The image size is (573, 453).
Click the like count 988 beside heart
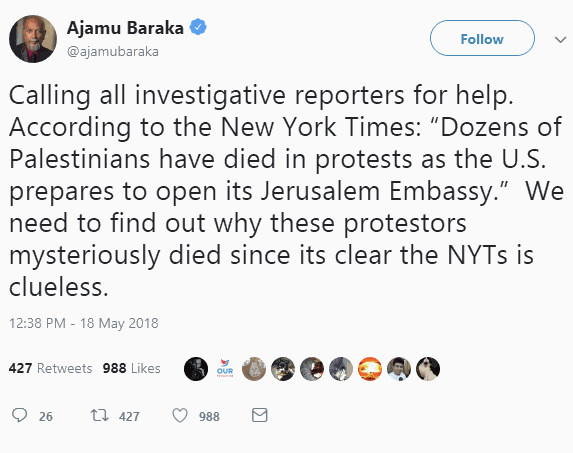(x=209, y=416)
